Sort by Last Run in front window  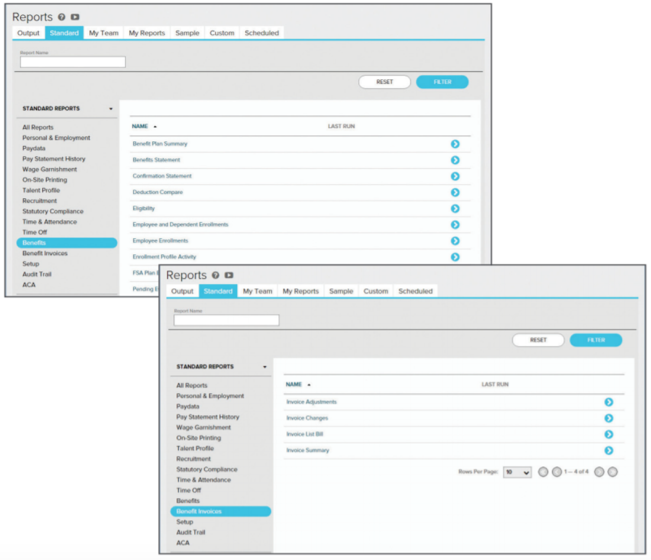point(495,384)
